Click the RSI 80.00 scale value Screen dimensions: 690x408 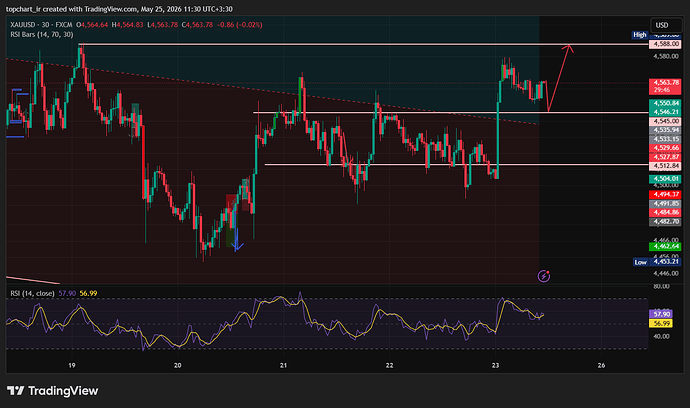coord(661,286)
